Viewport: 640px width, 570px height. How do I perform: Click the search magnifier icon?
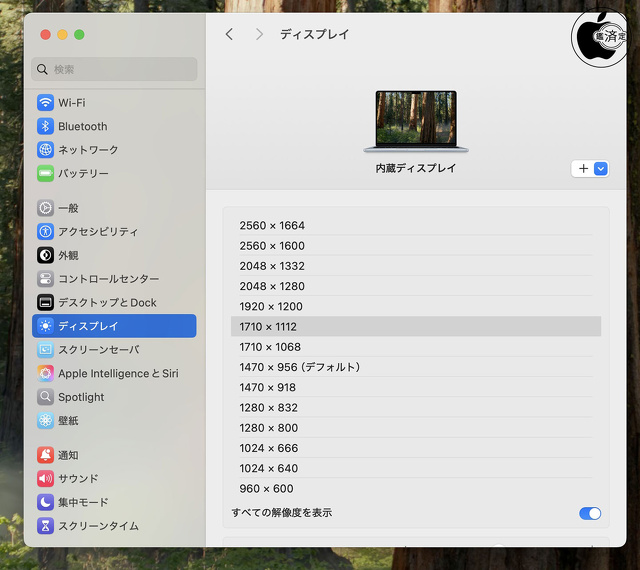[42, 69]
